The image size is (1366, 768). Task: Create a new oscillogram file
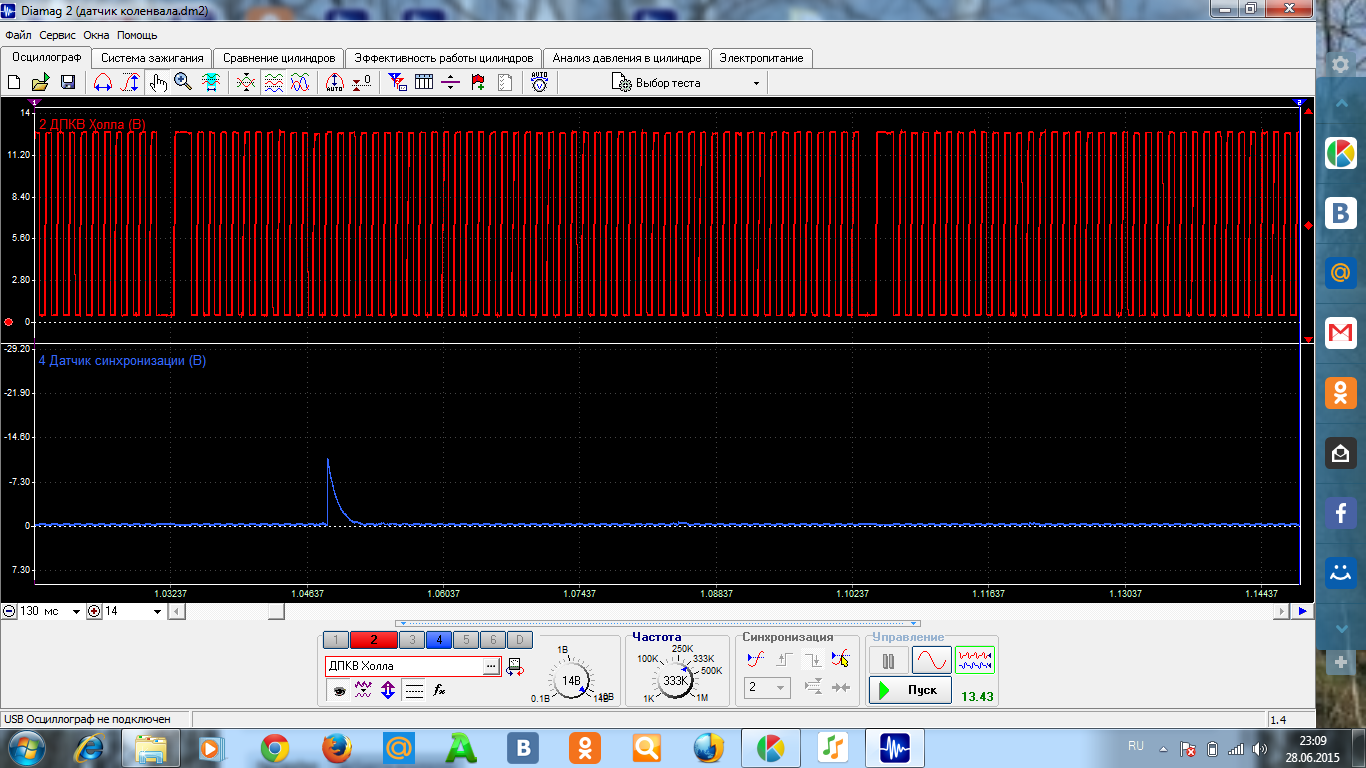point(14,83)
